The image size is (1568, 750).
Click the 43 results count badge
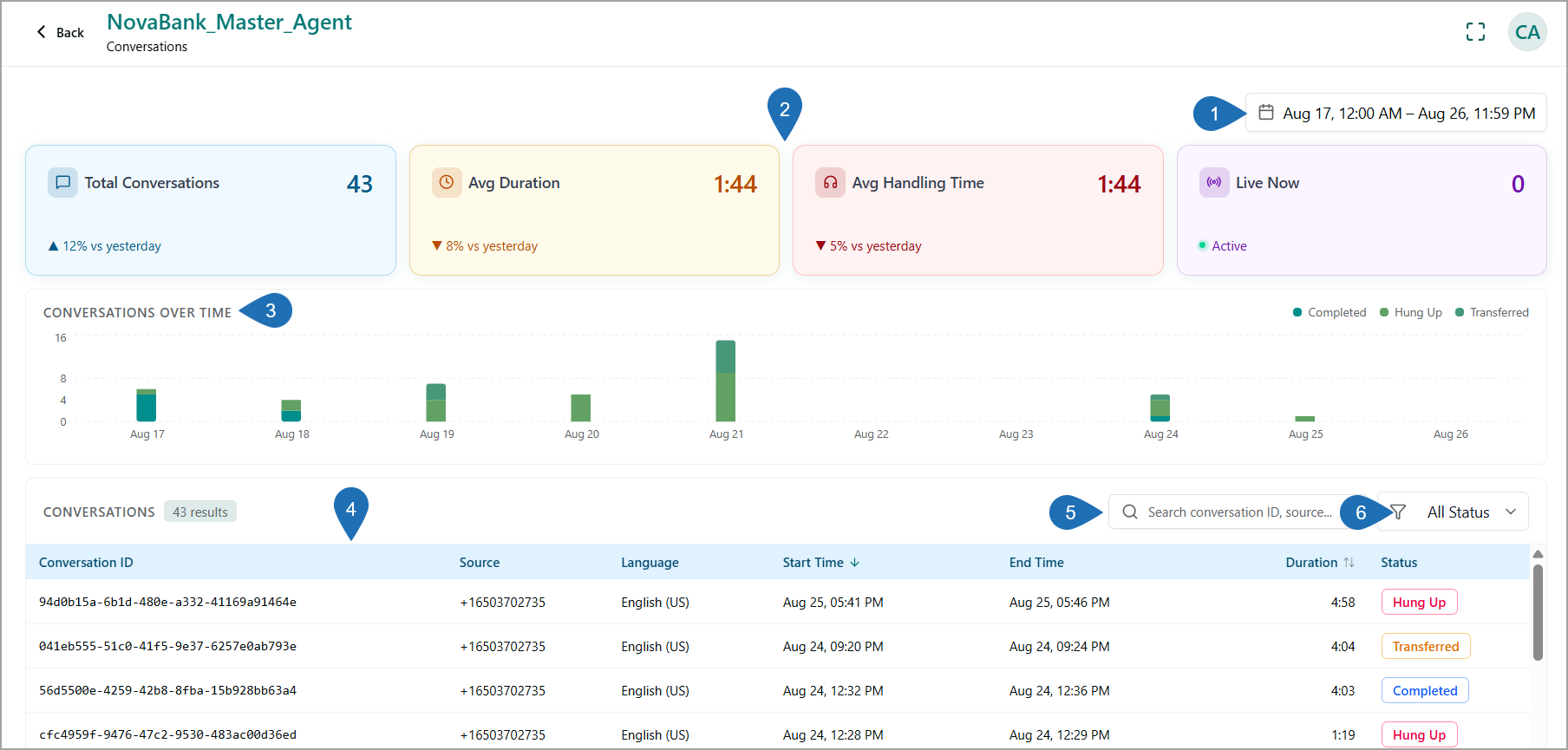click(200, 512)
